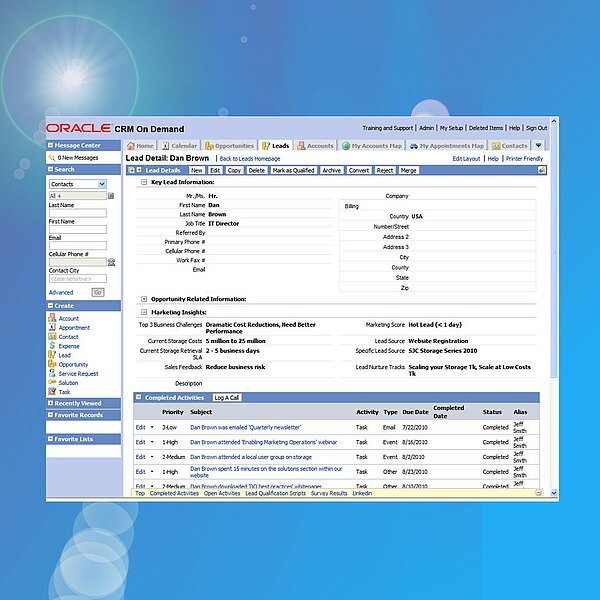Click the Log A Call button

(226, 398)
